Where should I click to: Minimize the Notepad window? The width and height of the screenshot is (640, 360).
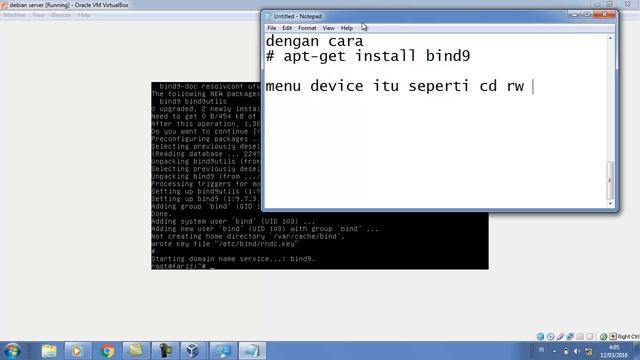pyautogui.click(x=574, y=15)
